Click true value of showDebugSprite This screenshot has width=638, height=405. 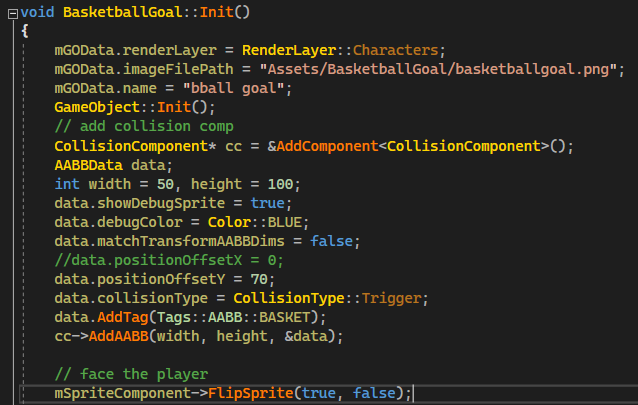coord(267,203)
